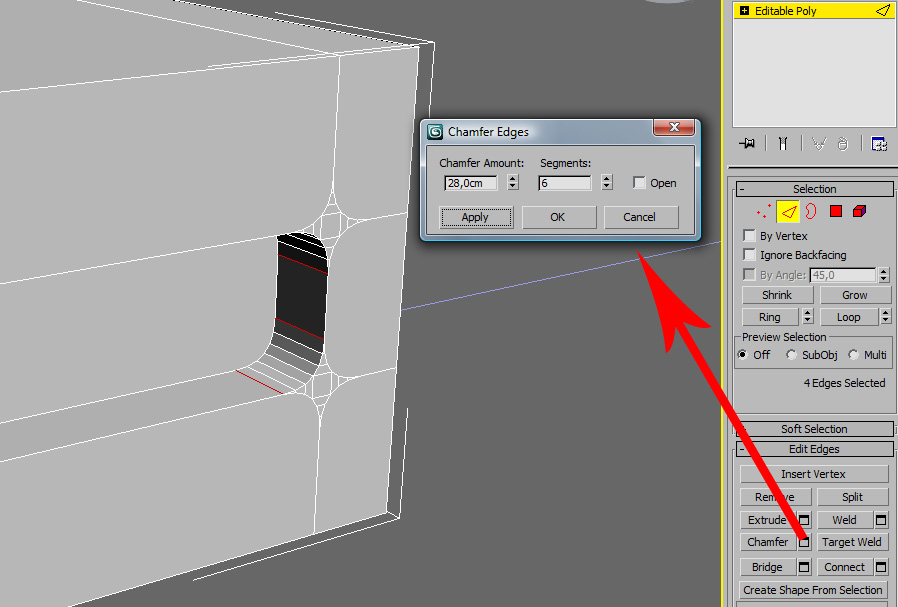Close the Chamfer Edges dialog
The image size is (898, 607).
674,127
